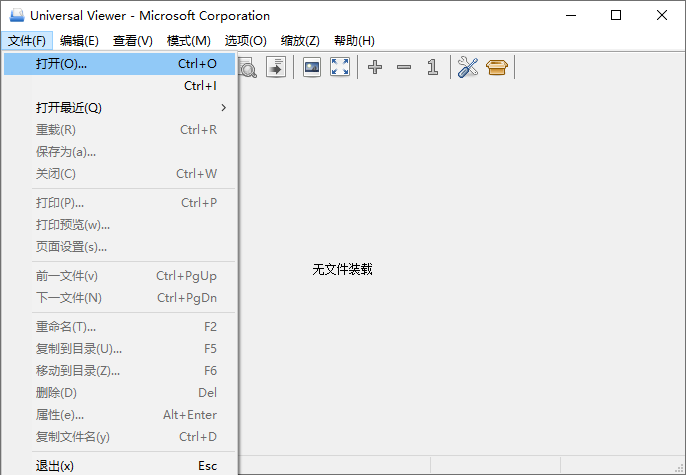Open the 缩放(Z) menu
This screenshot has width=686, height=475.
click(x=300, y=41)
